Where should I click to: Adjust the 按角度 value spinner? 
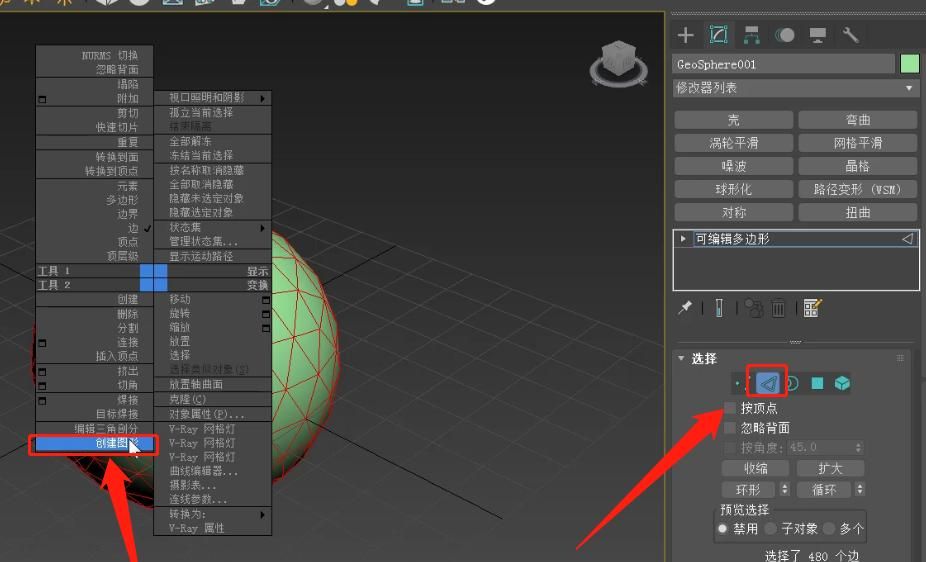tap(859, 447)
